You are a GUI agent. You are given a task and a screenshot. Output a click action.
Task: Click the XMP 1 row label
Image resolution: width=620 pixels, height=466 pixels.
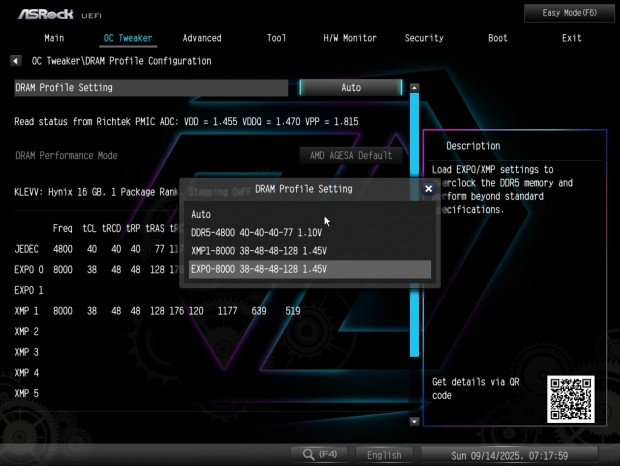26,311
